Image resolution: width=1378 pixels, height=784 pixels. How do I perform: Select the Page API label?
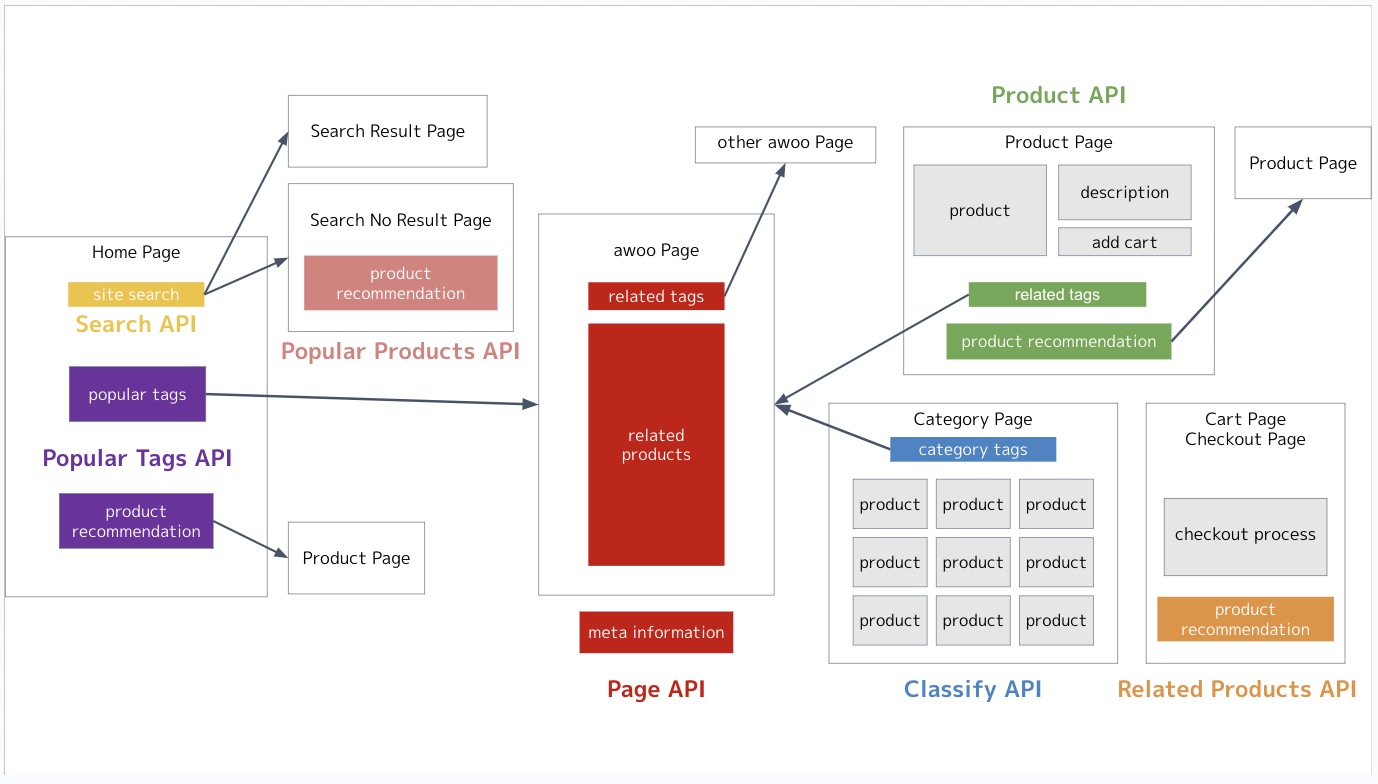656,689
